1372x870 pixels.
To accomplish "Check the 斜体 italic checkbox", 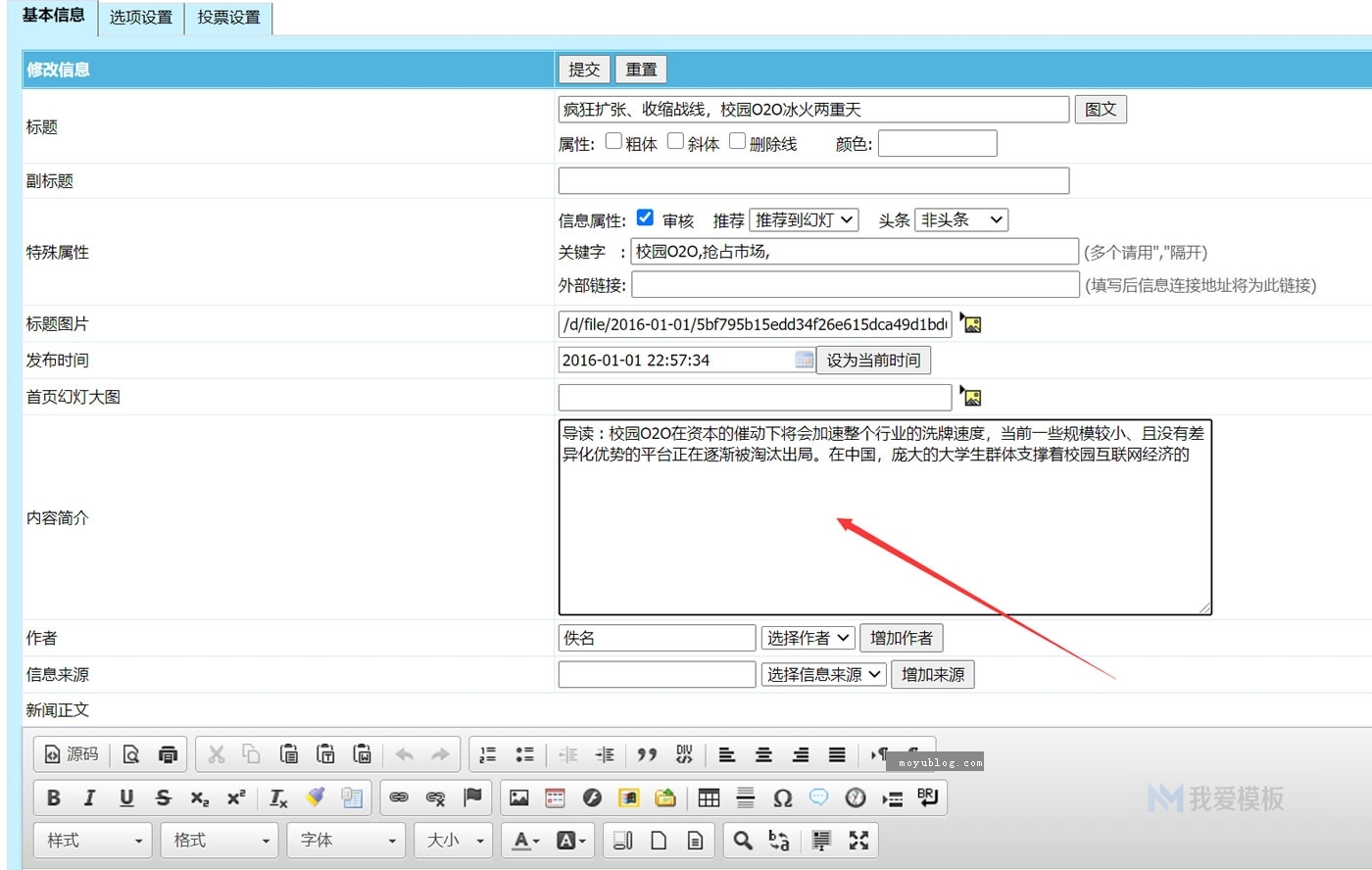I will (675, 141).
